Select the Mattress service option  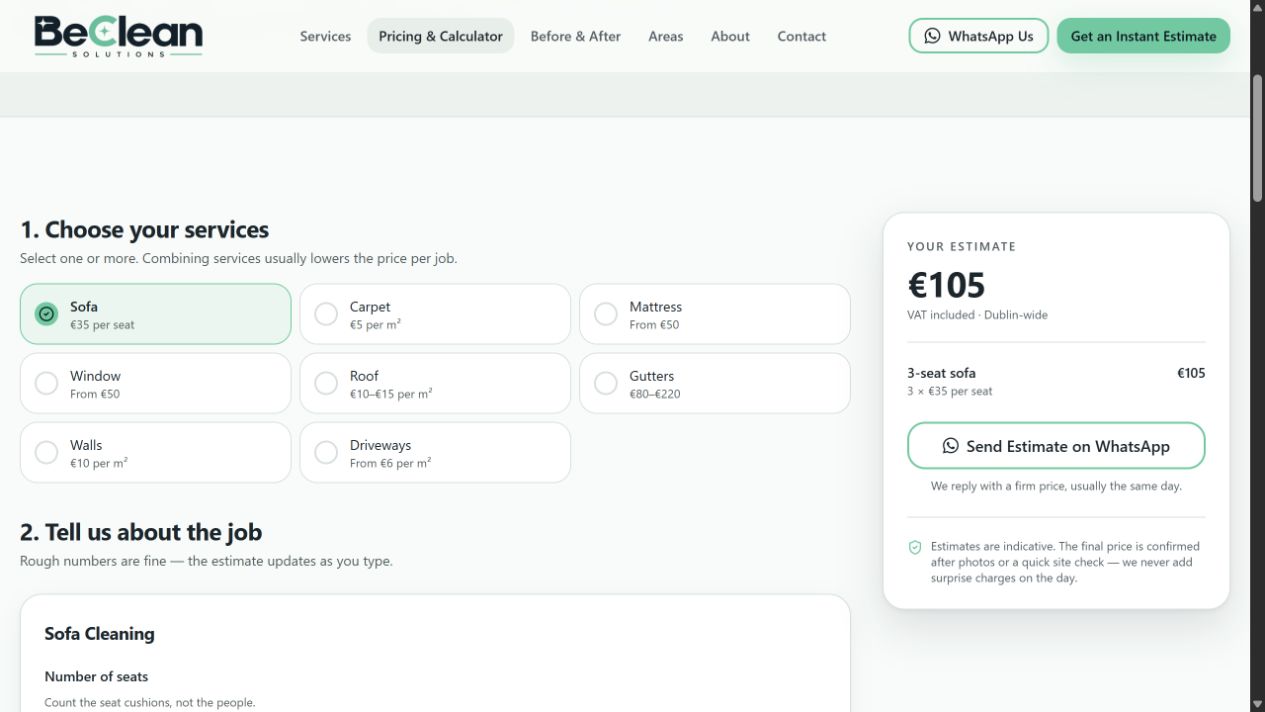pos(715,314)
